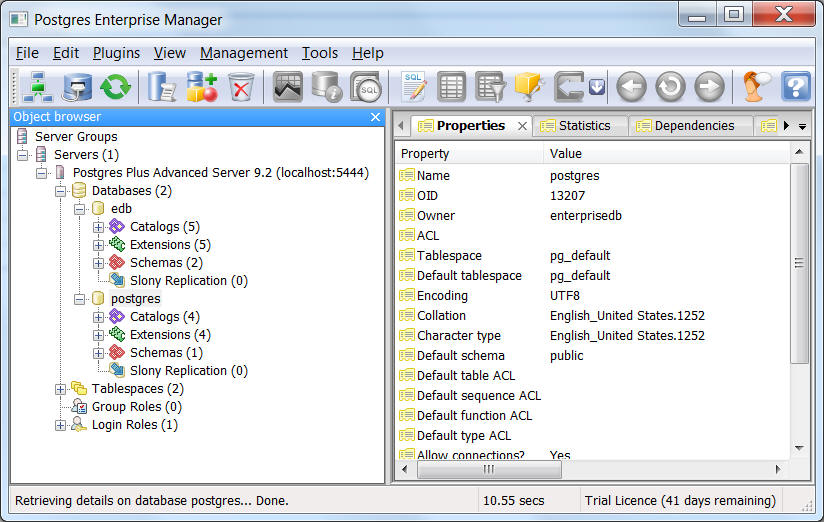The image size is (824, 522).
Task: Open the Dependencies tab
Action: pos(692,126)
